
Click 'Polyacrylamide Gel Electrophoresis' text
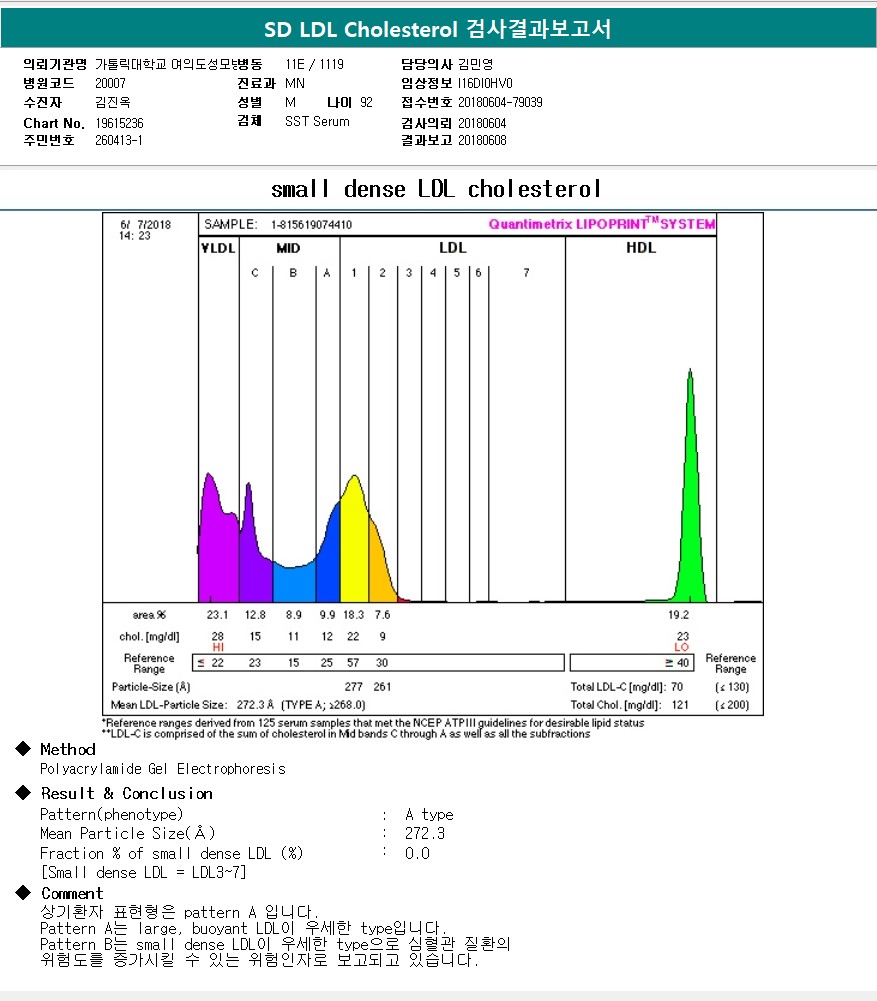click(x=163, y=769)
